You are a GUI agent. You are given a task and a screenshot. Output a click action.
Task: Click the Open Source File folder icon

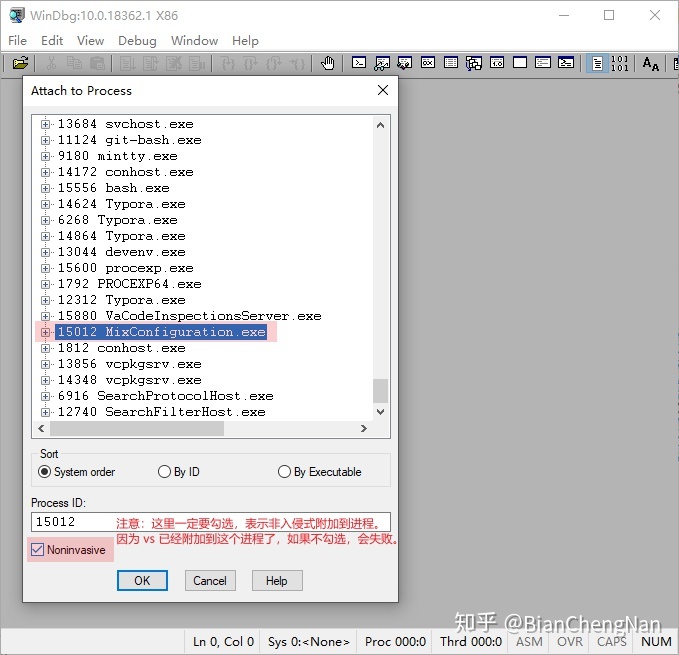(20, 63)
